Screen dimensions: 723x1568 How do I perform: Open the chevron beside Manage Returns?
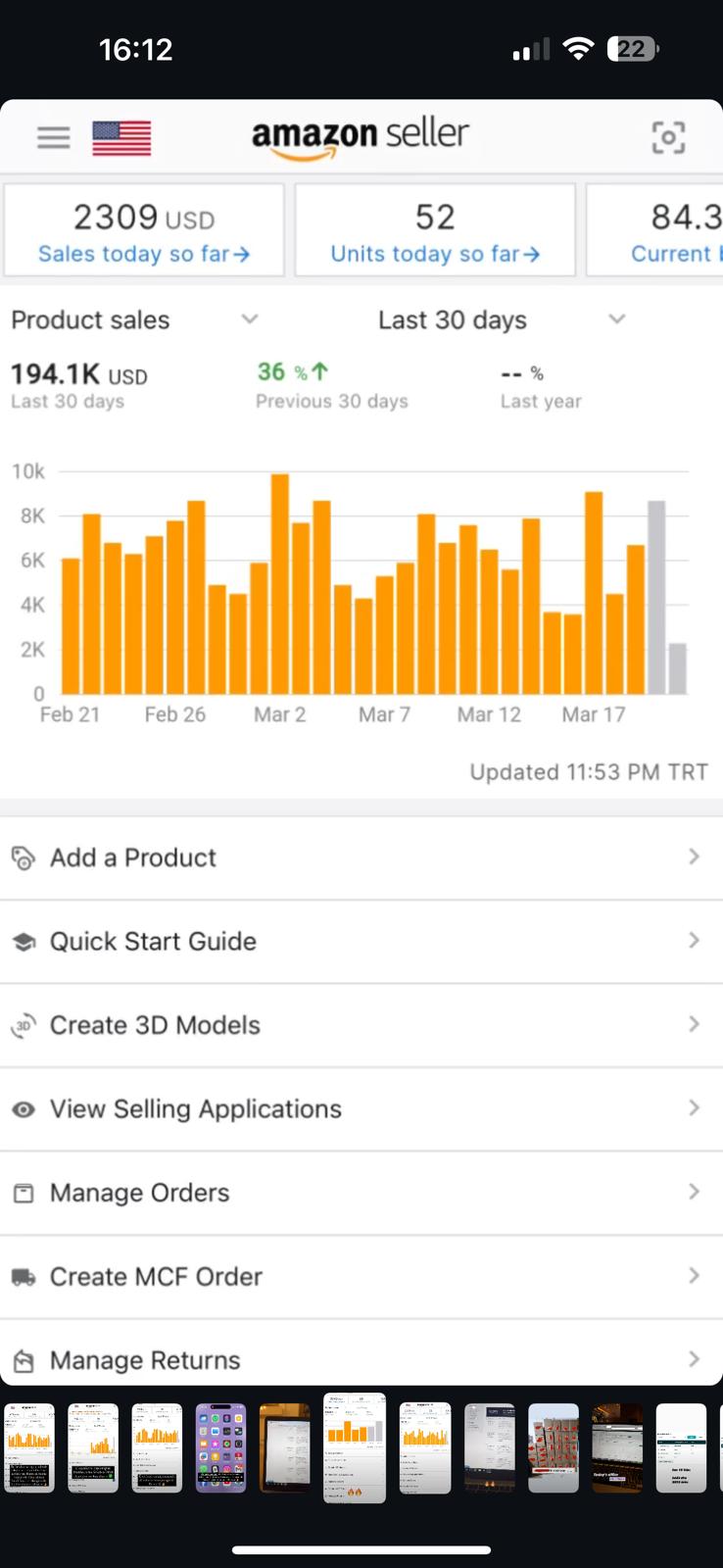click(694, 1359)
